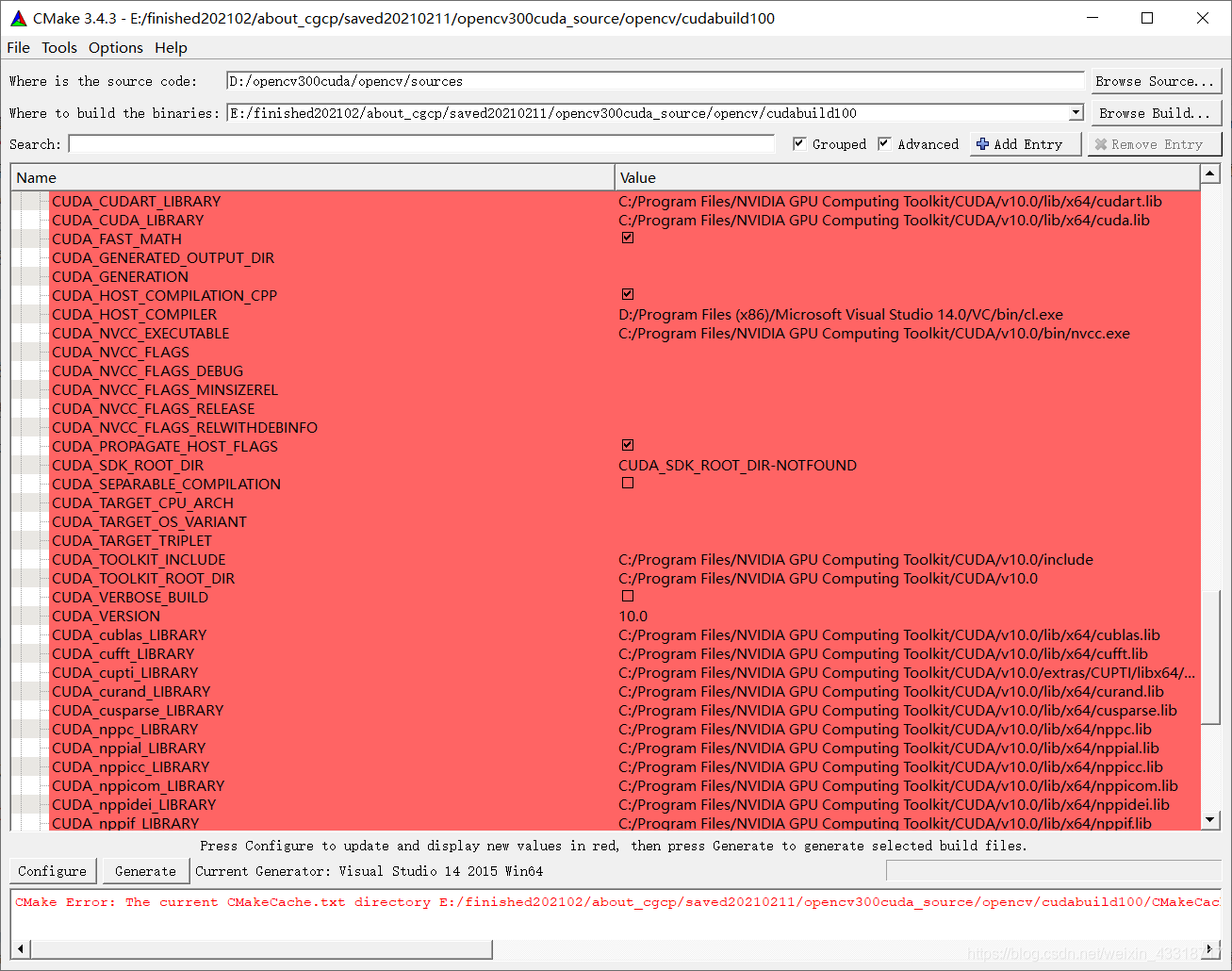Click the CUDA_SDK_ROOT_DIR-NOTFOUND value
Viewport: 1232px width, 971px height.
coord(737,465)
